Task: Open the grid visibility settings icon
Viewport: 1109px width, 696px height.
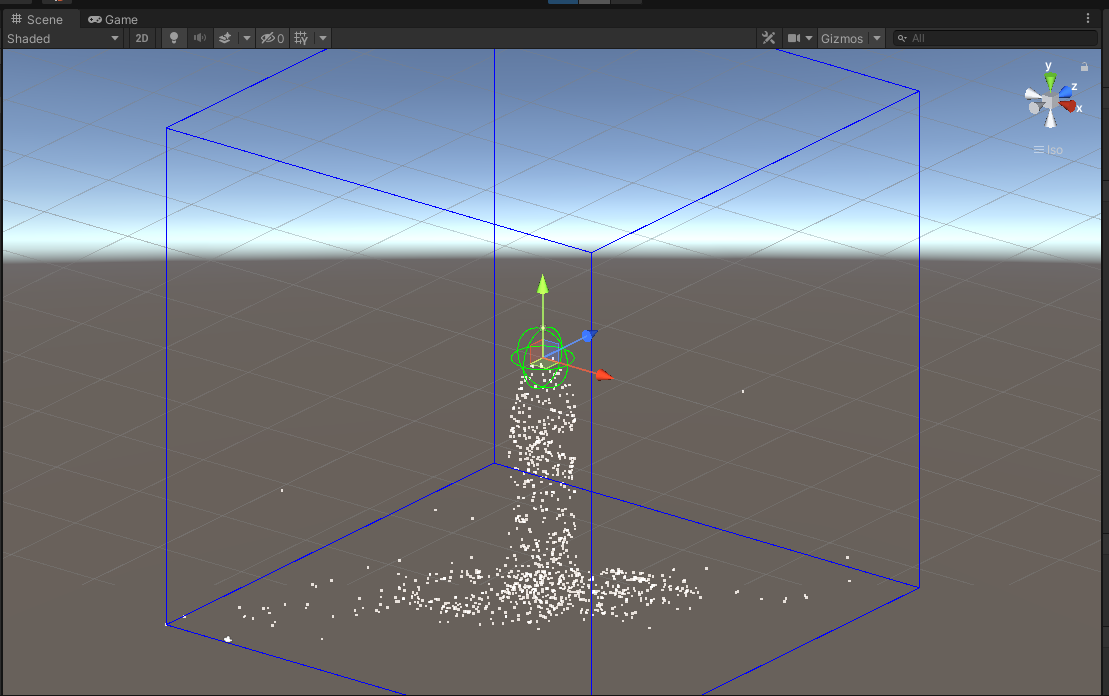Action: (300, 38)
